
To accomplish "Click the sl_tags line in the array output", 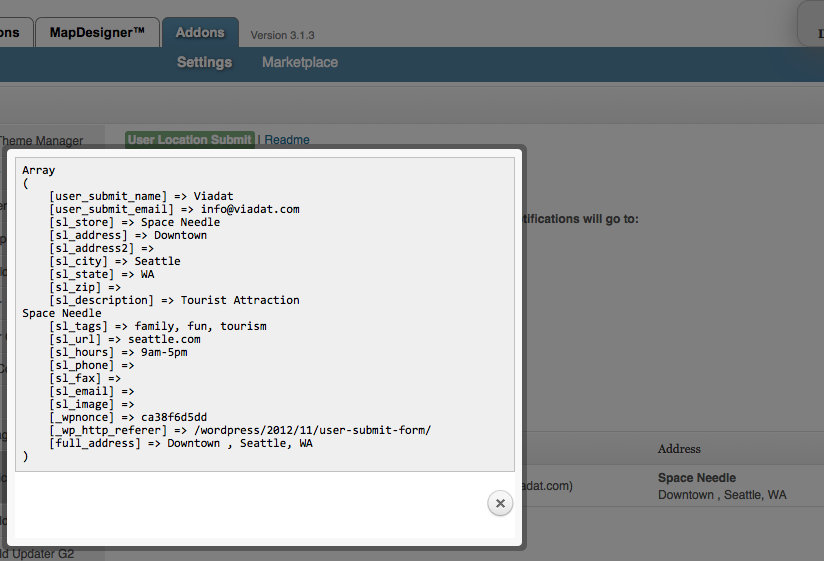I will pos(158,326).
